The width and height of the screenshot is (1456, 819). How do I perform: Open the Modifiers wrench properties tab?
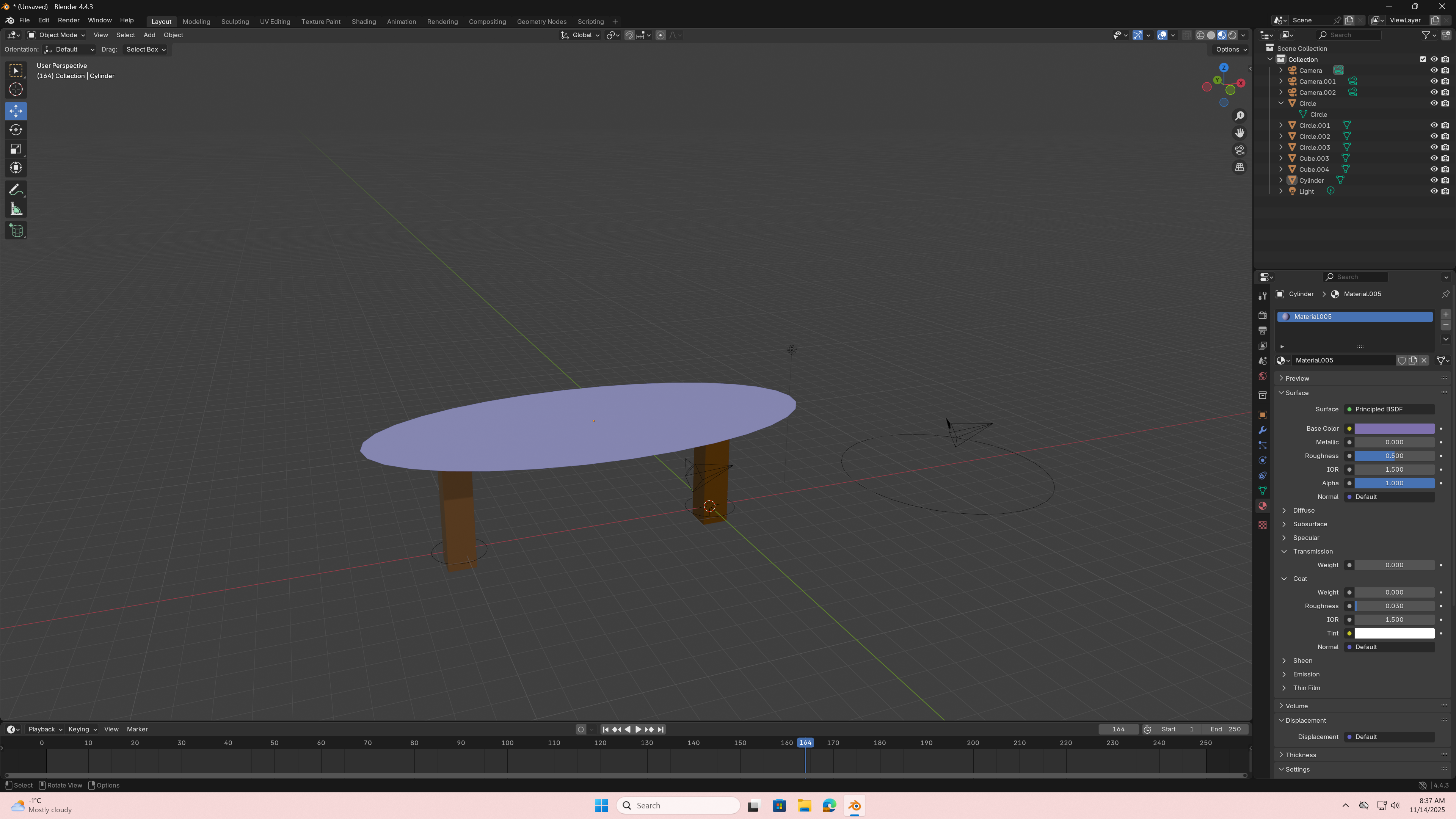[1262, 430]
